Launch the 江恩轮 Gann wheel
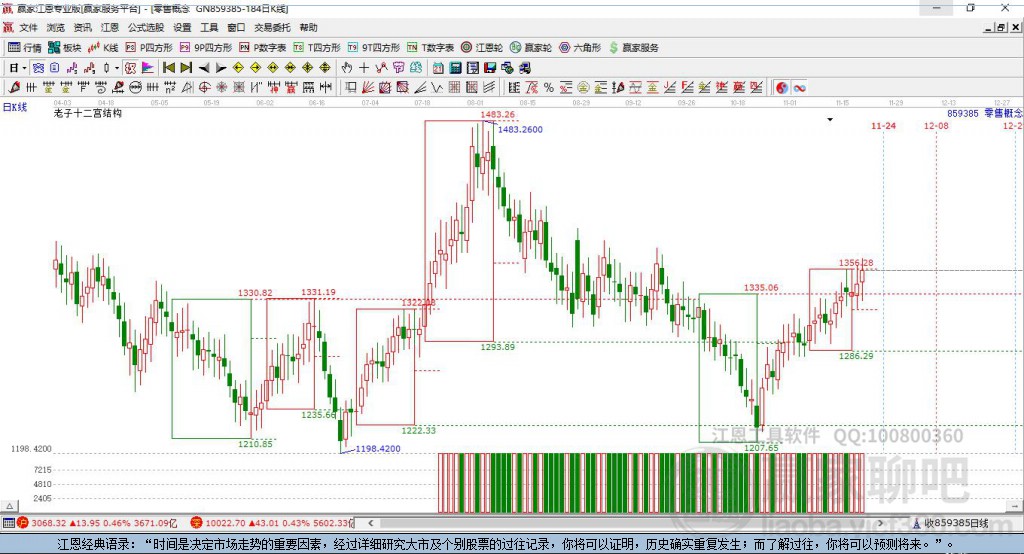This screenshot has height=554, width=1024. click(482, 48)
